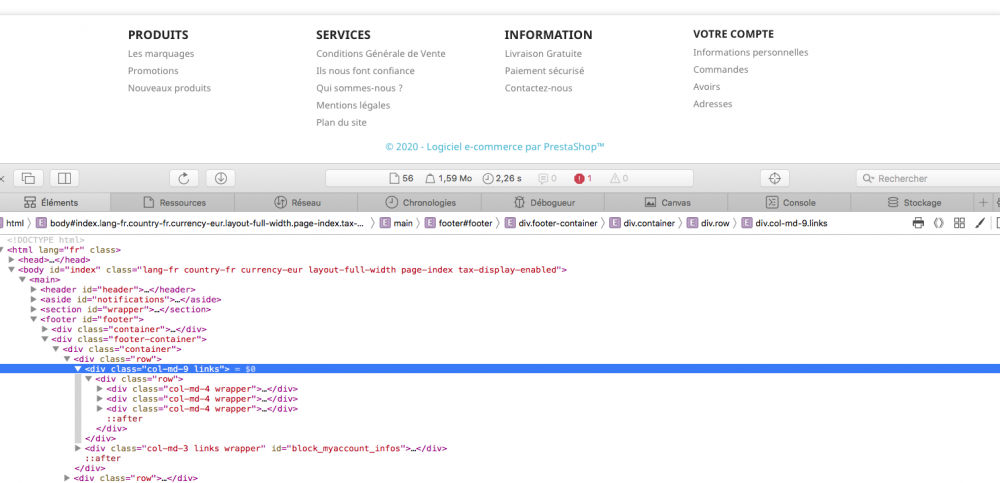The width and height of the screenshot is (1000, 483).
Task: Detach the inspector into a separate window
Action: (x=28, y=178)
